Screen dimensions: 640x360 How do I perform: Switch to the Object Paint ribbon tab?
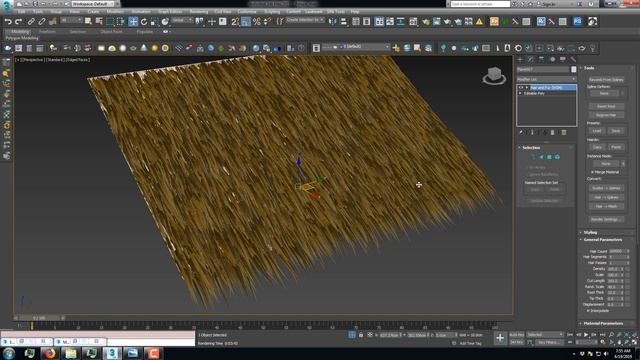(x=111, y=31)
